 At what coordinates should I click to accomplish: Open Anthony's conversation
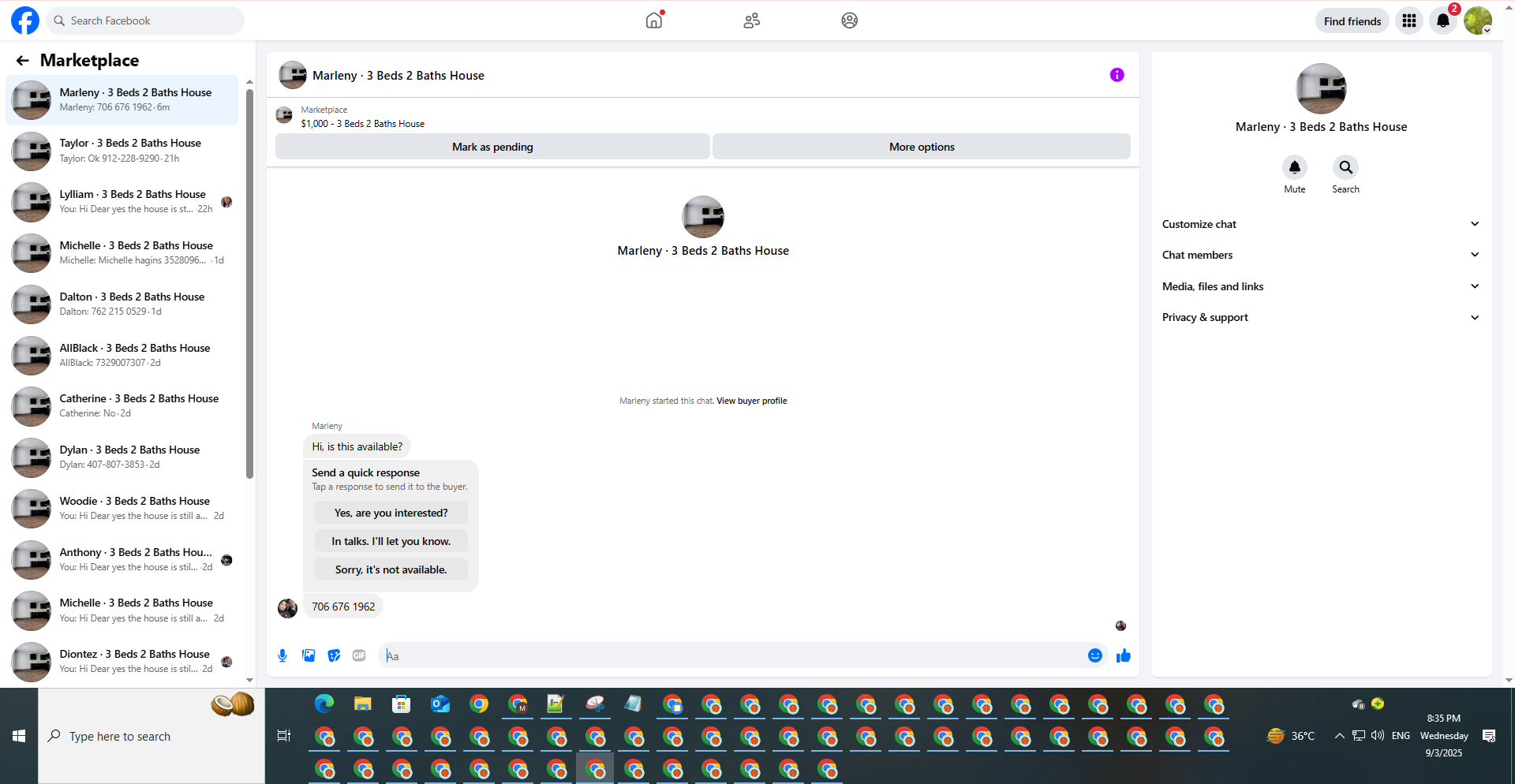click(x=122, y=560)
